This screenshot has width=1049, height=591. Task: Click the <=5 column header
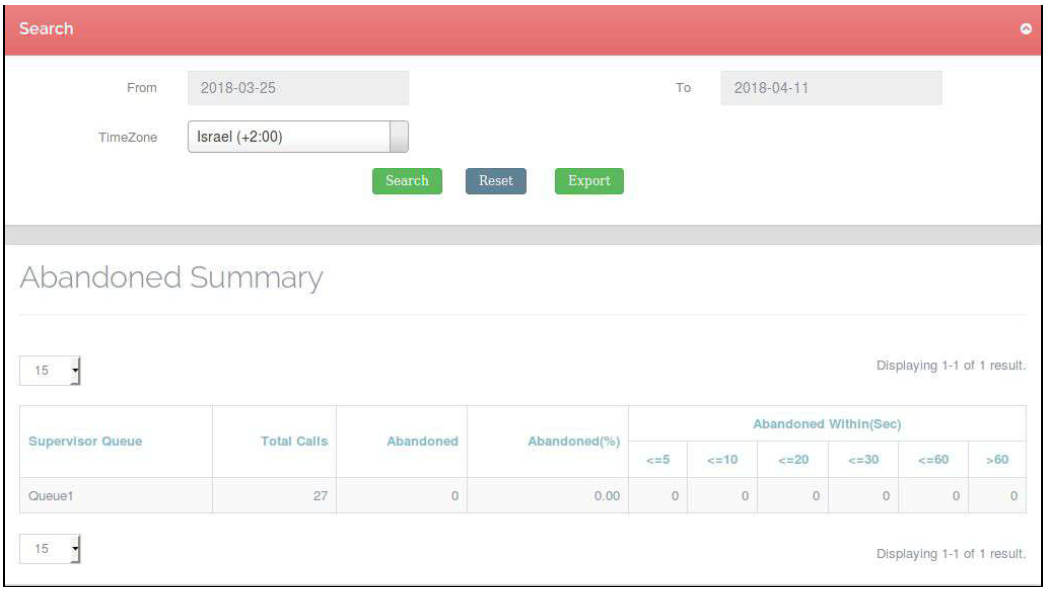(x=658, y=460)
